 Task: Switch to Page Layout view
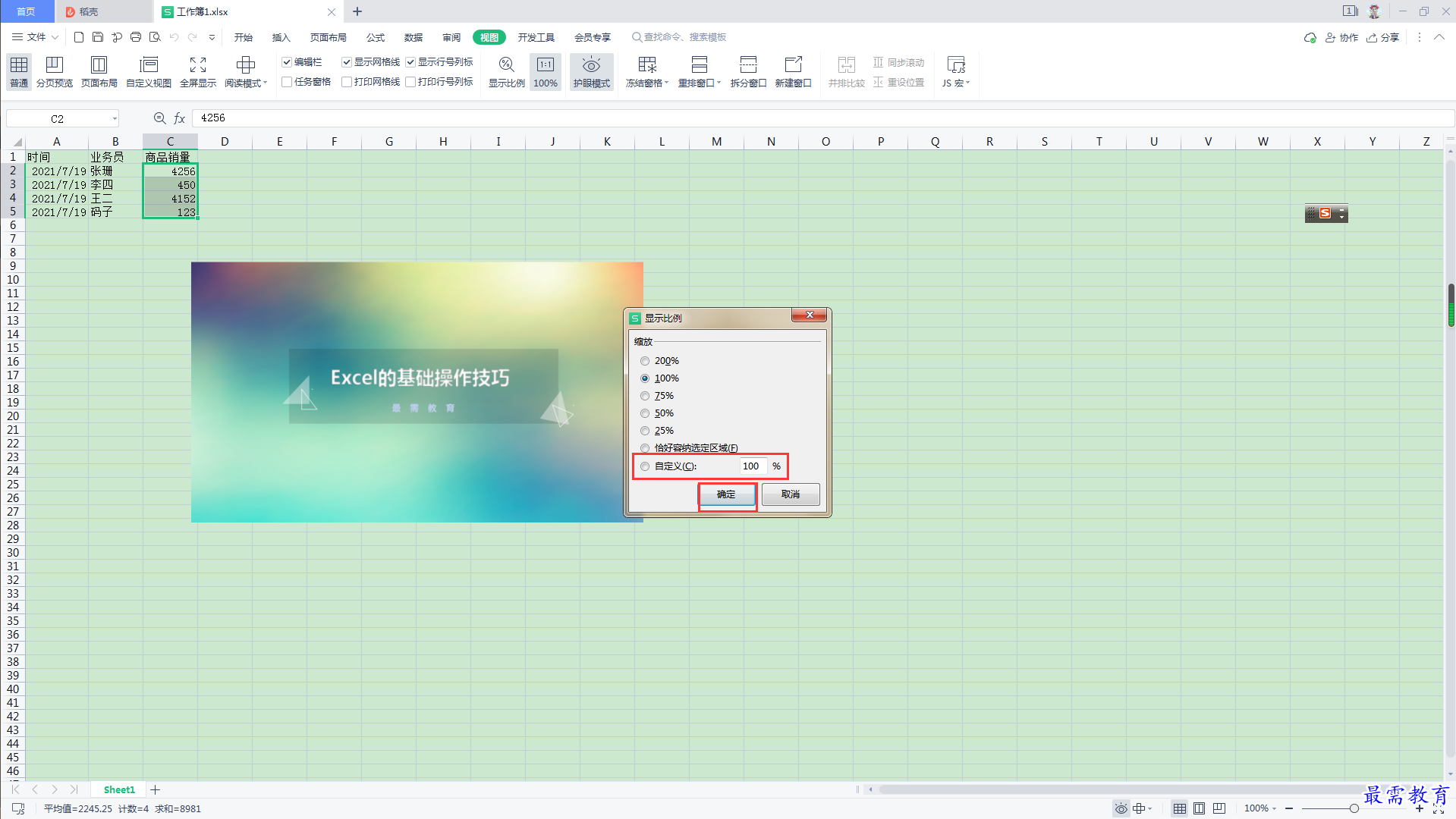point(99,72)
